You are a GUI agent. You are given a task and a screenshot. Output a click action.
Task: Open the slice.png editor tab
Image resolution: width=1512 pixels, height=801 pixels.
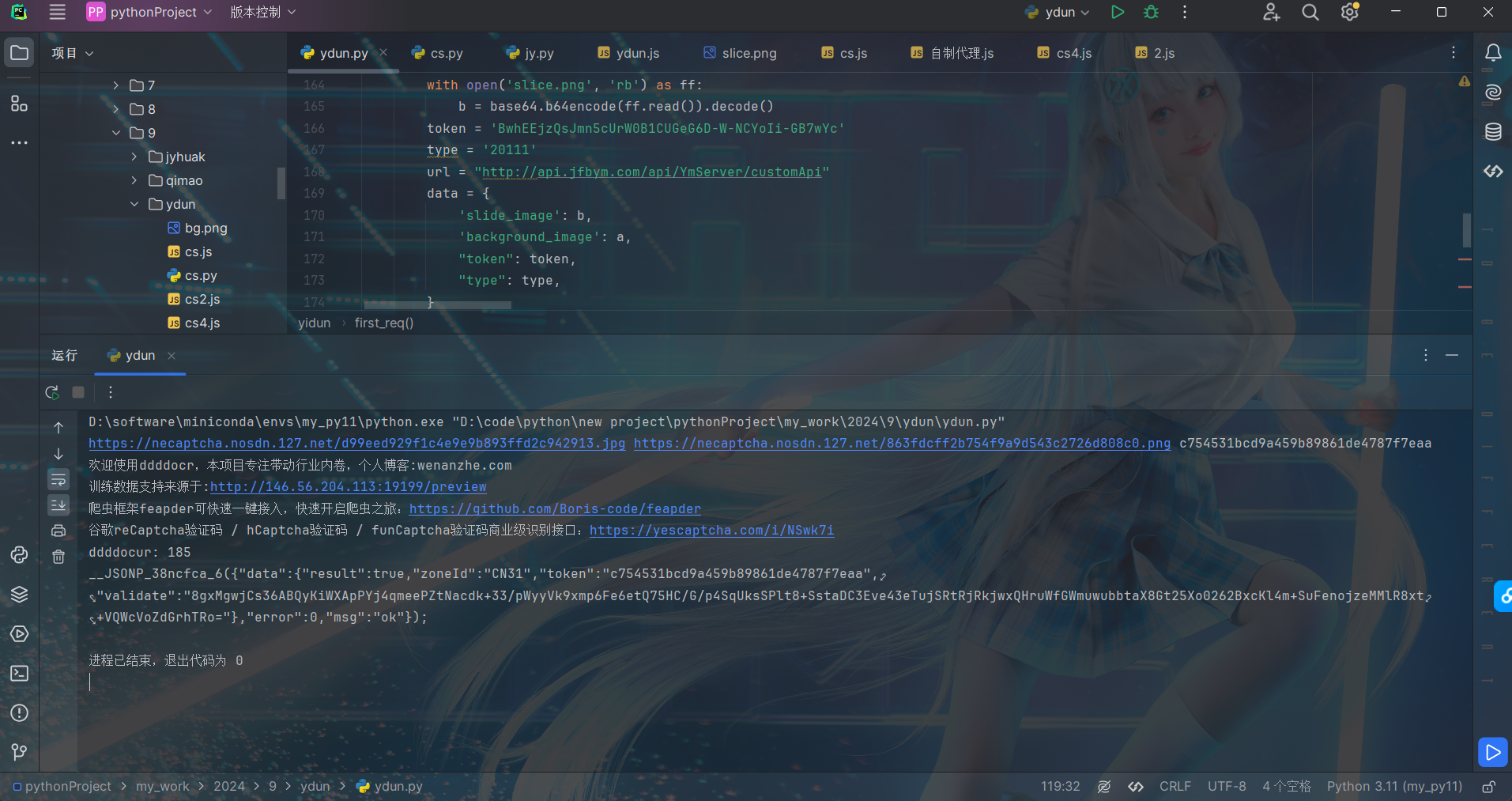[740, 53]
